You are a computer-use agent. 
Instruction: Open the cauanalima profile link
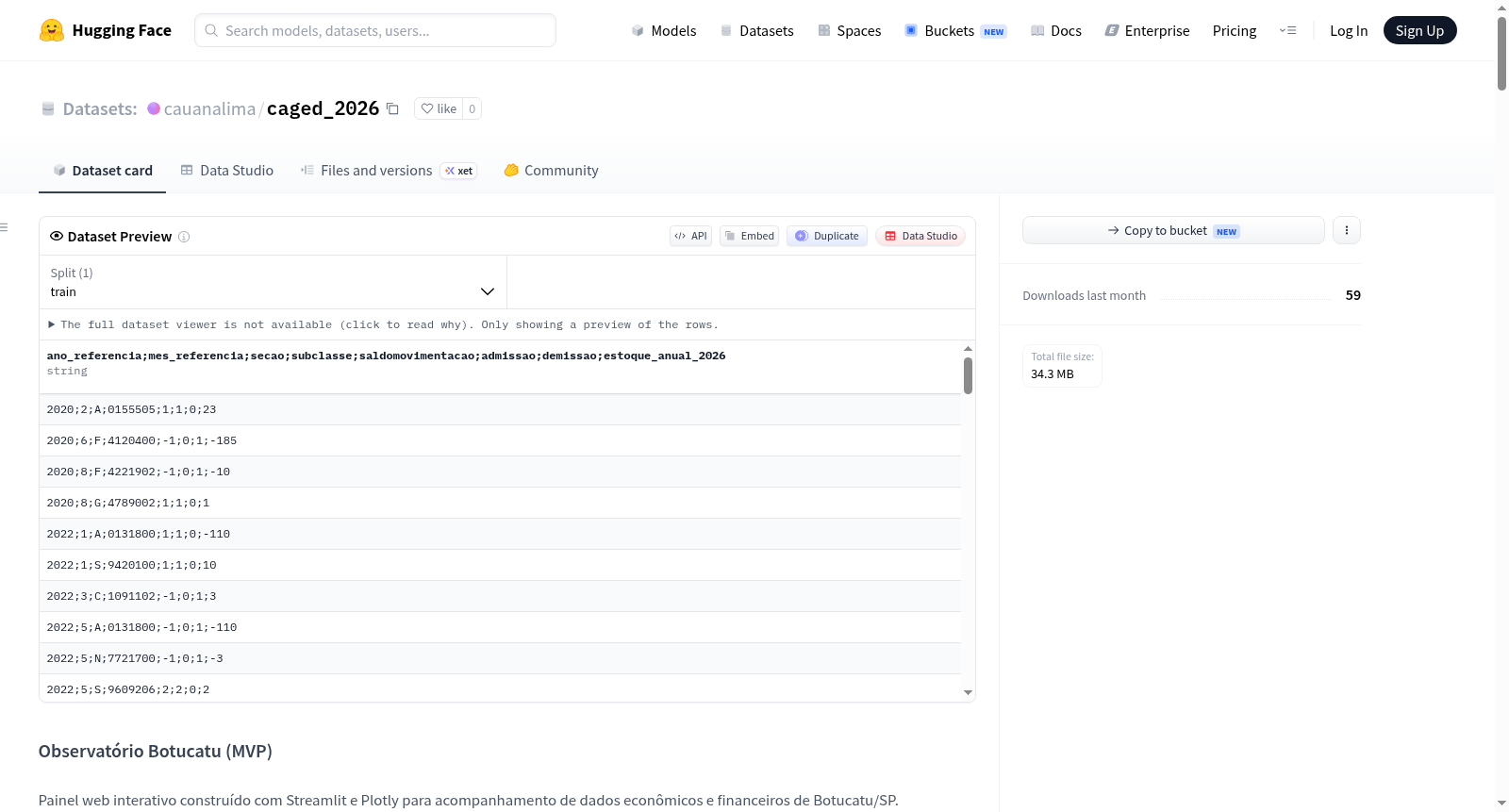[x=209, y=108]
